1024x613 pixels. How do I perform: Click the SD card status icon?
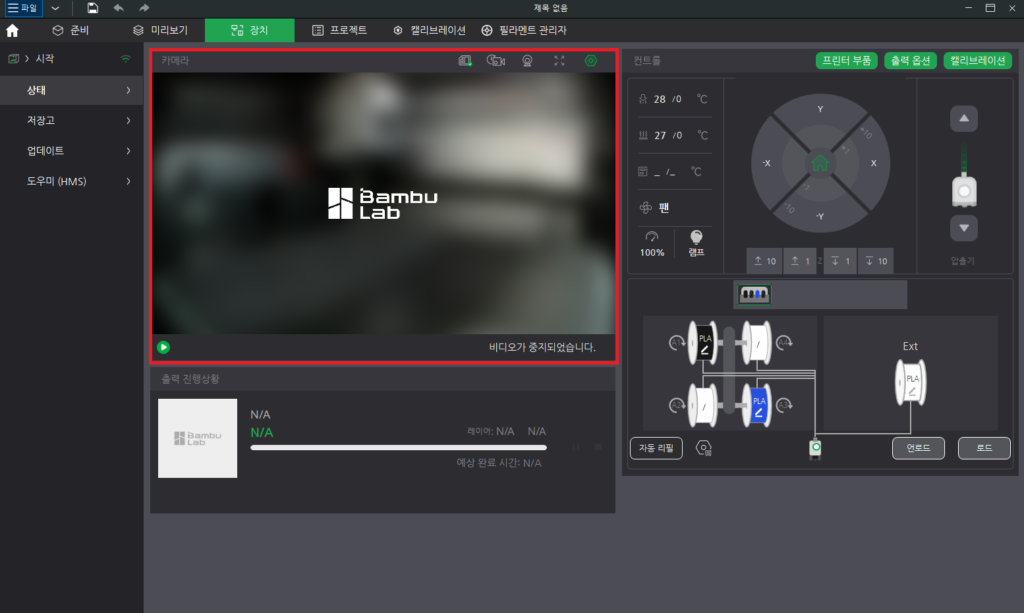click(465, 61)
